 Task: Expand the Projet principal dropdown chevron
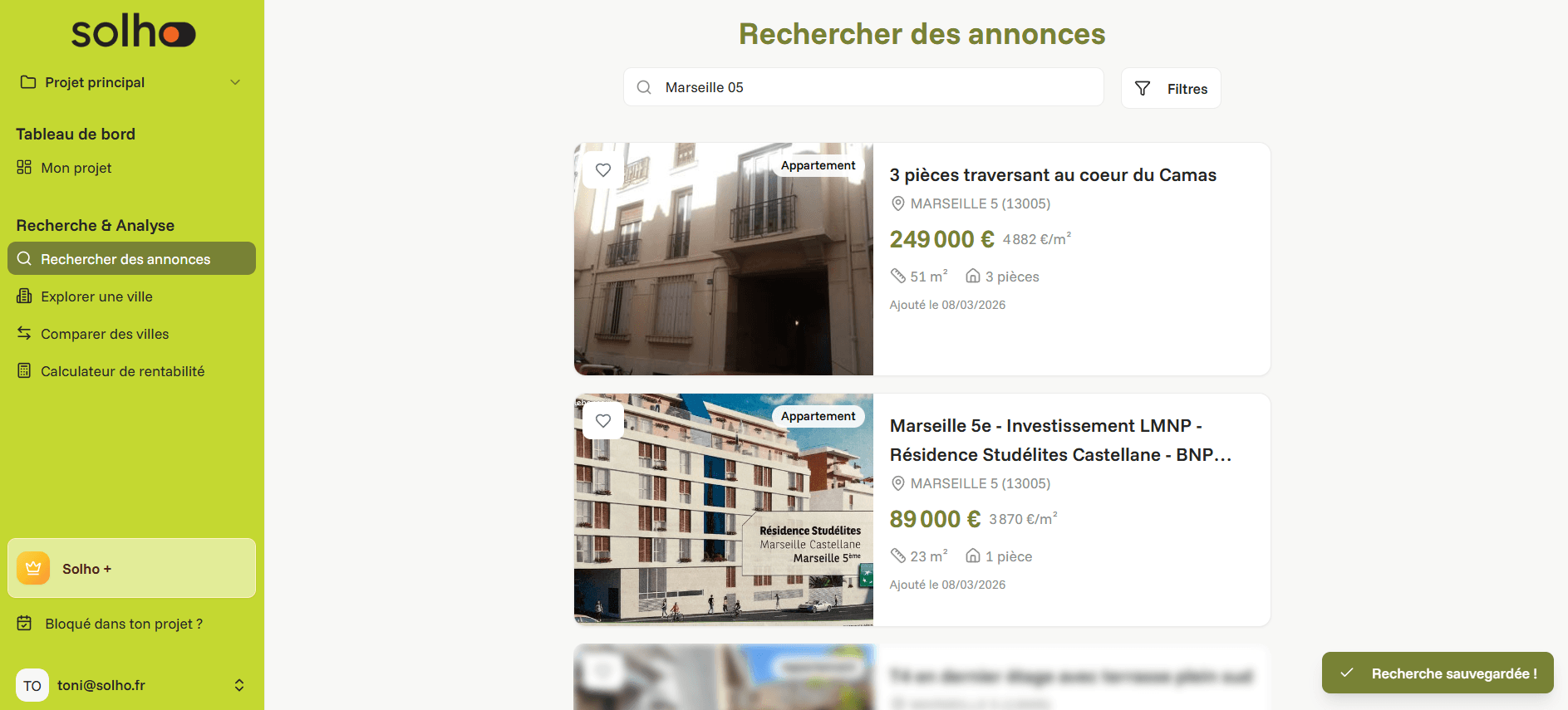click(x=235, y=82)
